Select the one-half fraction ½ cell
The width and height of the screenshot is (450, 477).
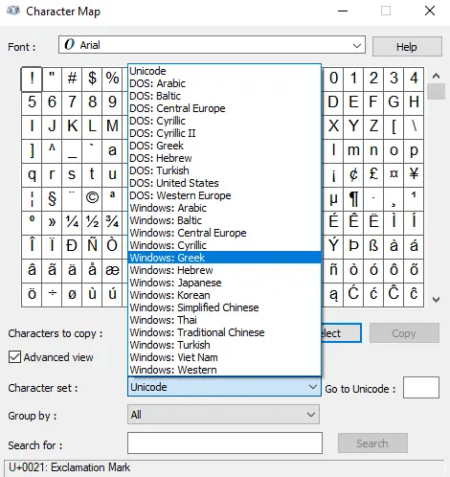pyautogui.click(x=92, y=222)
